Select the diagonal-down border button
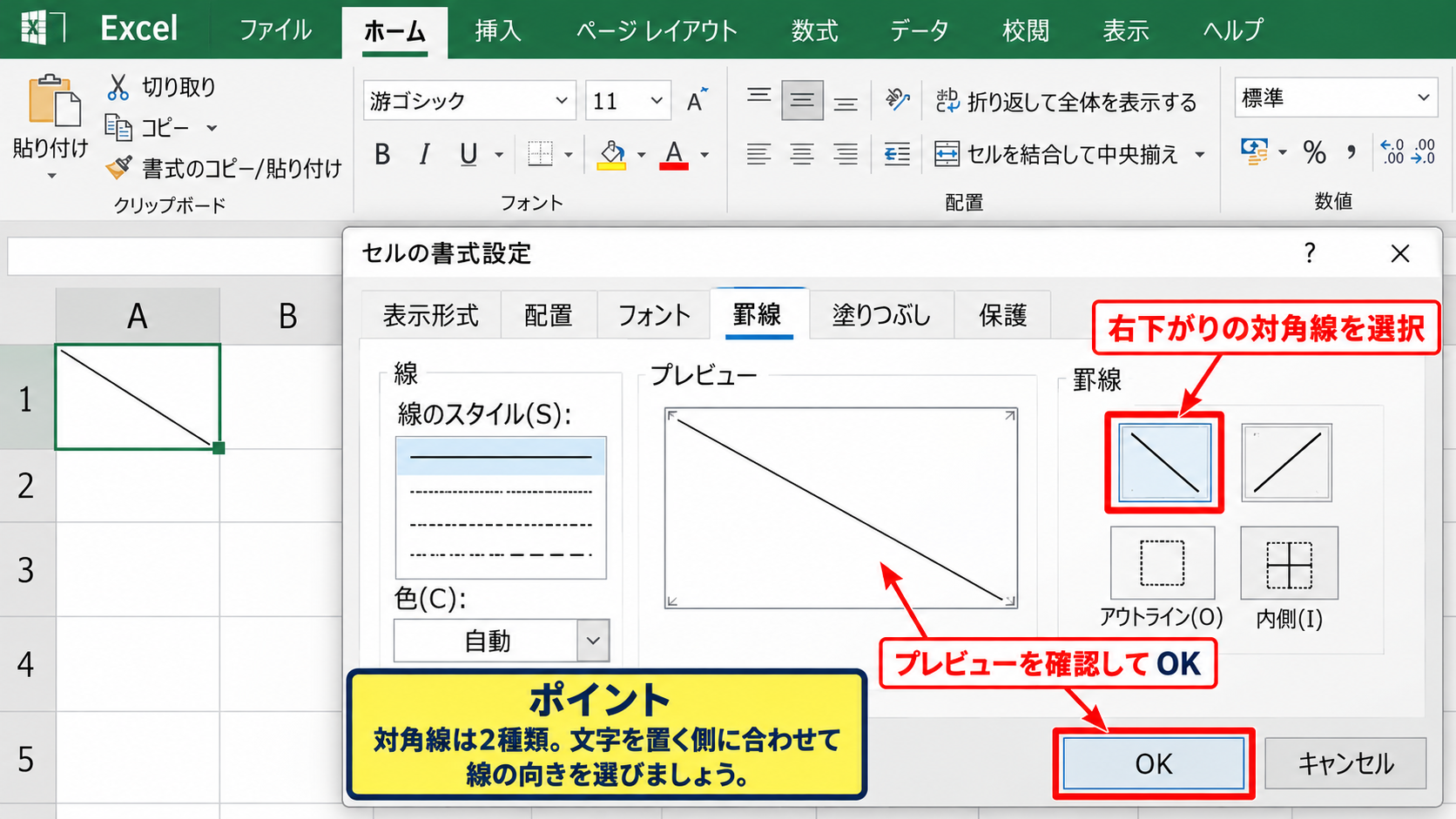Image resolution: width=1456 pixels, height=819 pixels. point(1164,462)
